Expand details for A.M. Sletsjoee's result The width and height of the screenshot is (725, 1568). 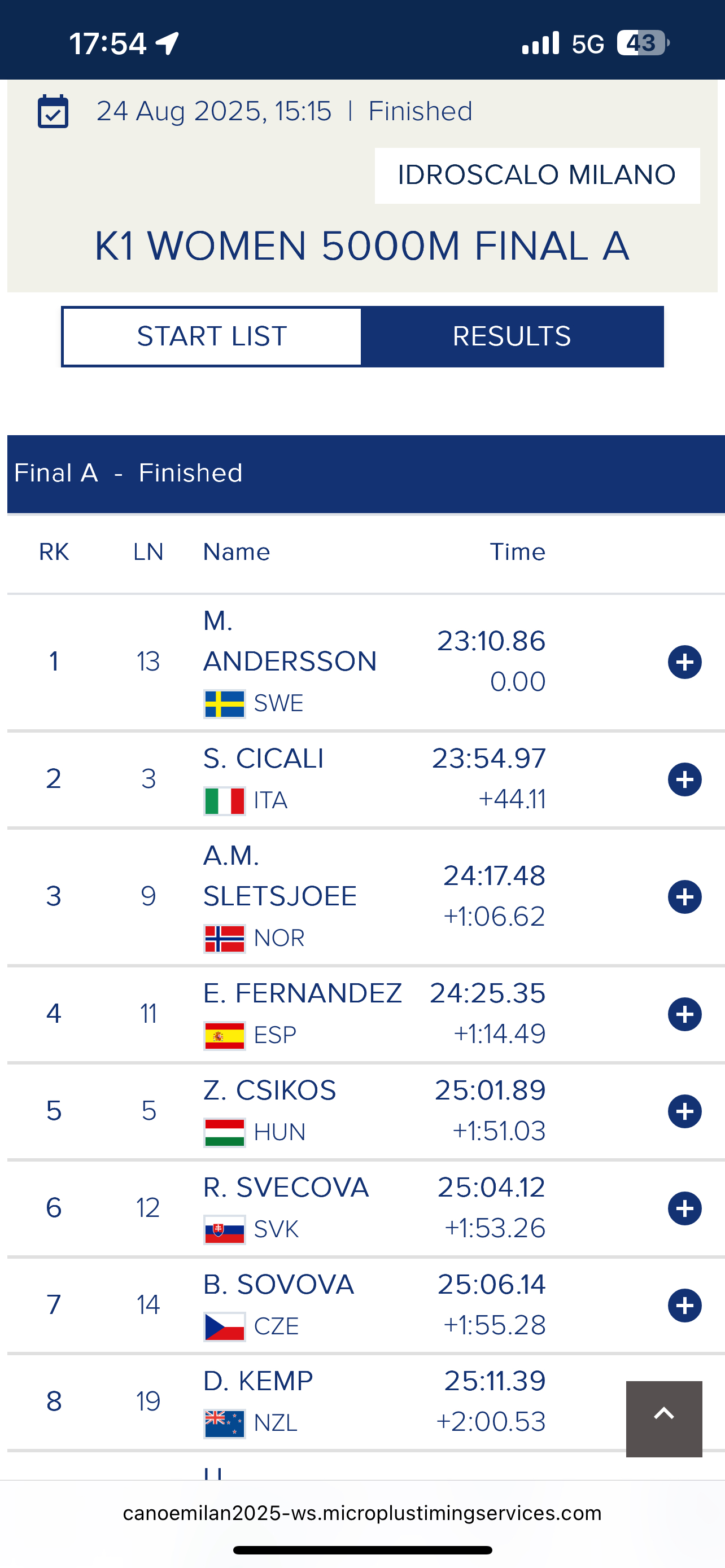coord(684,897)
